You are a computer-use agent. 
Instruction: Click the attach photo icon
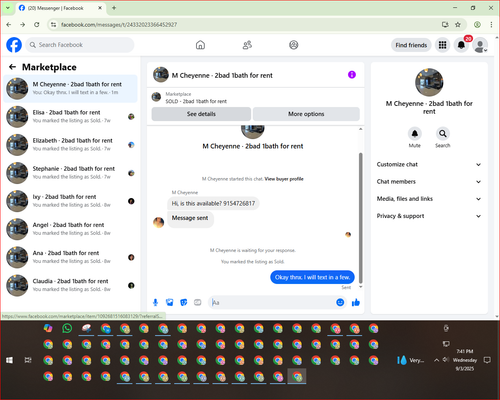[170, 302]
